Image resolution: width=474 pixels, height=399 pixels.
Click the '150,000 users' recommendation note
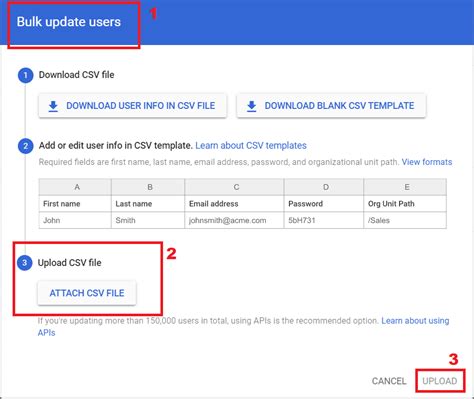(x=208, y=321)
